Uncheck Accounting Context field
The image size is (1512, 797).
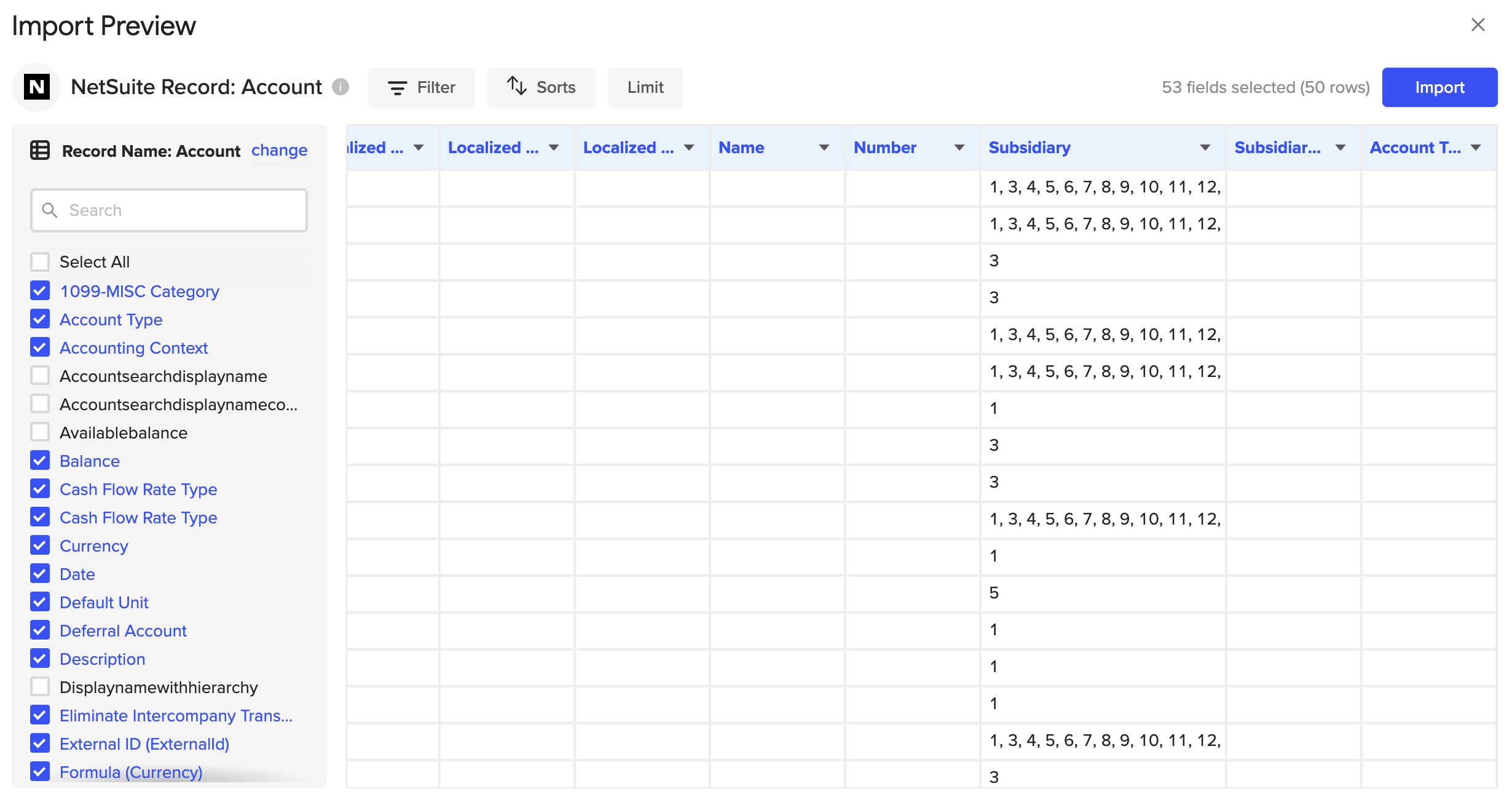40,347
